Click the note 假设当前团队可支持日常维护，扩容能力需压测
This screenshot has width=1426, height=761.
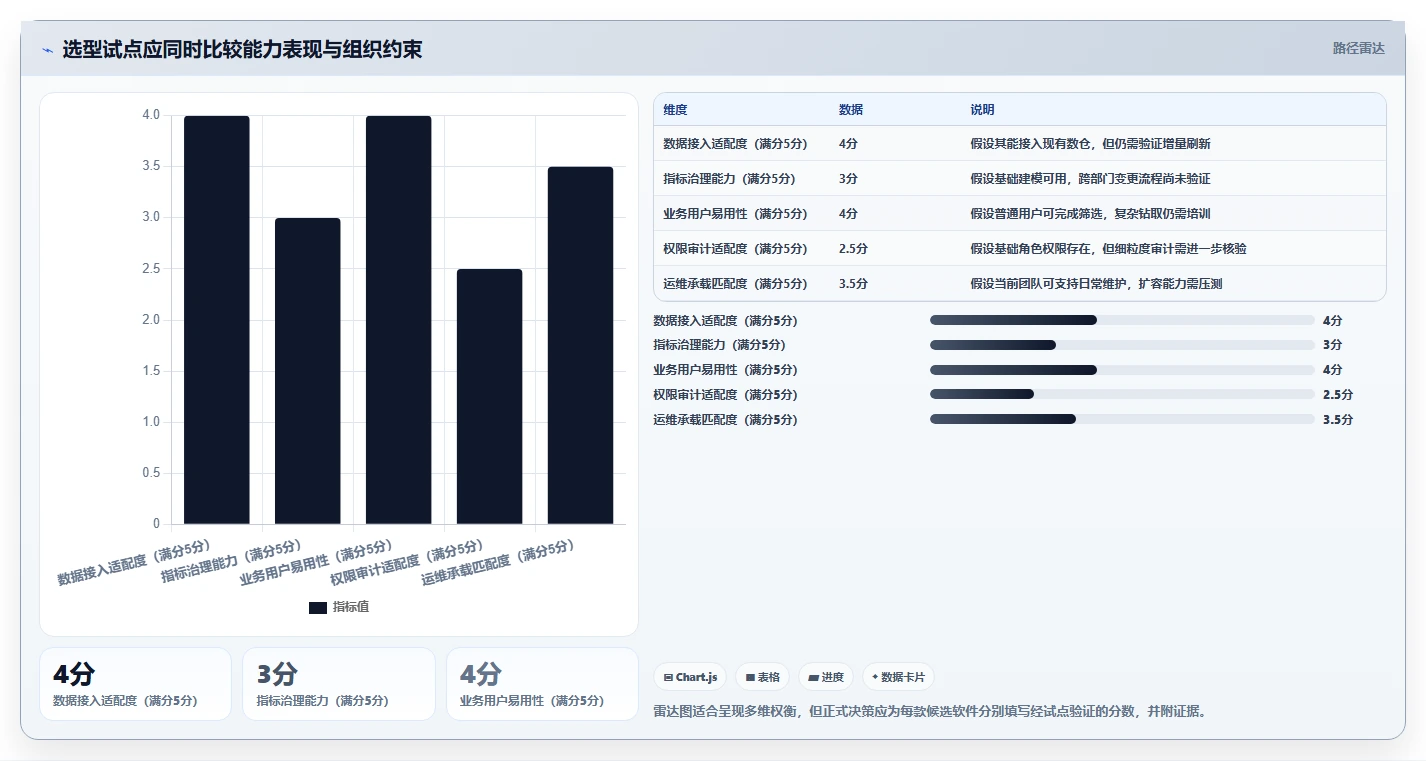[1096, 284]
